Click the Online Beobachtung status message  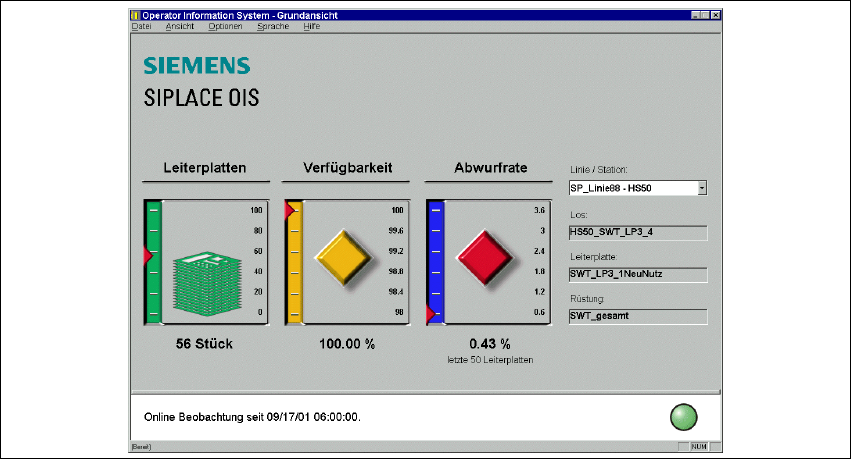(252, 417)
